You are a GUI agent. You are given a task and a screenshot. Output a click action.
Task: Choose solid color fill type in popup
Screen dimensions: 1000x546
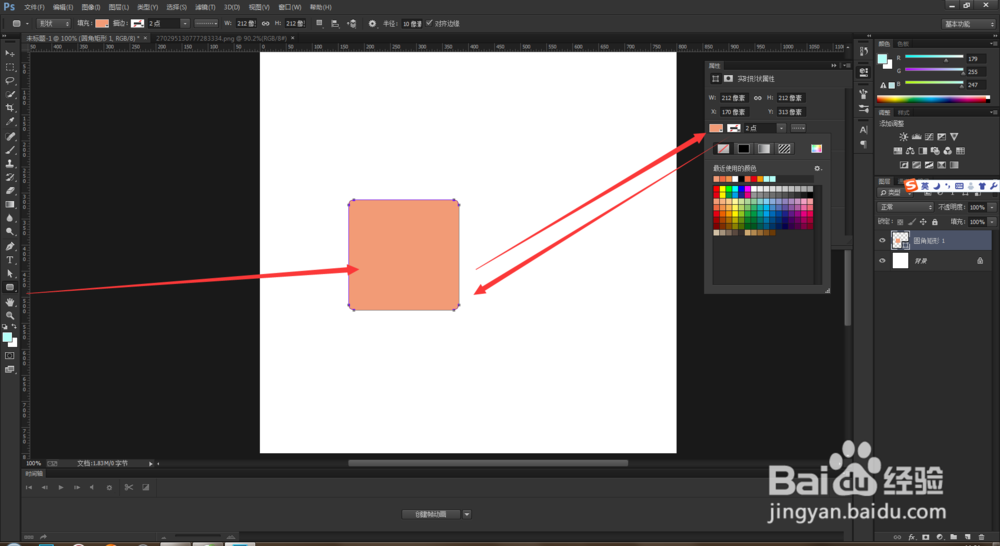pyautogui.click(x=744, y=149)
